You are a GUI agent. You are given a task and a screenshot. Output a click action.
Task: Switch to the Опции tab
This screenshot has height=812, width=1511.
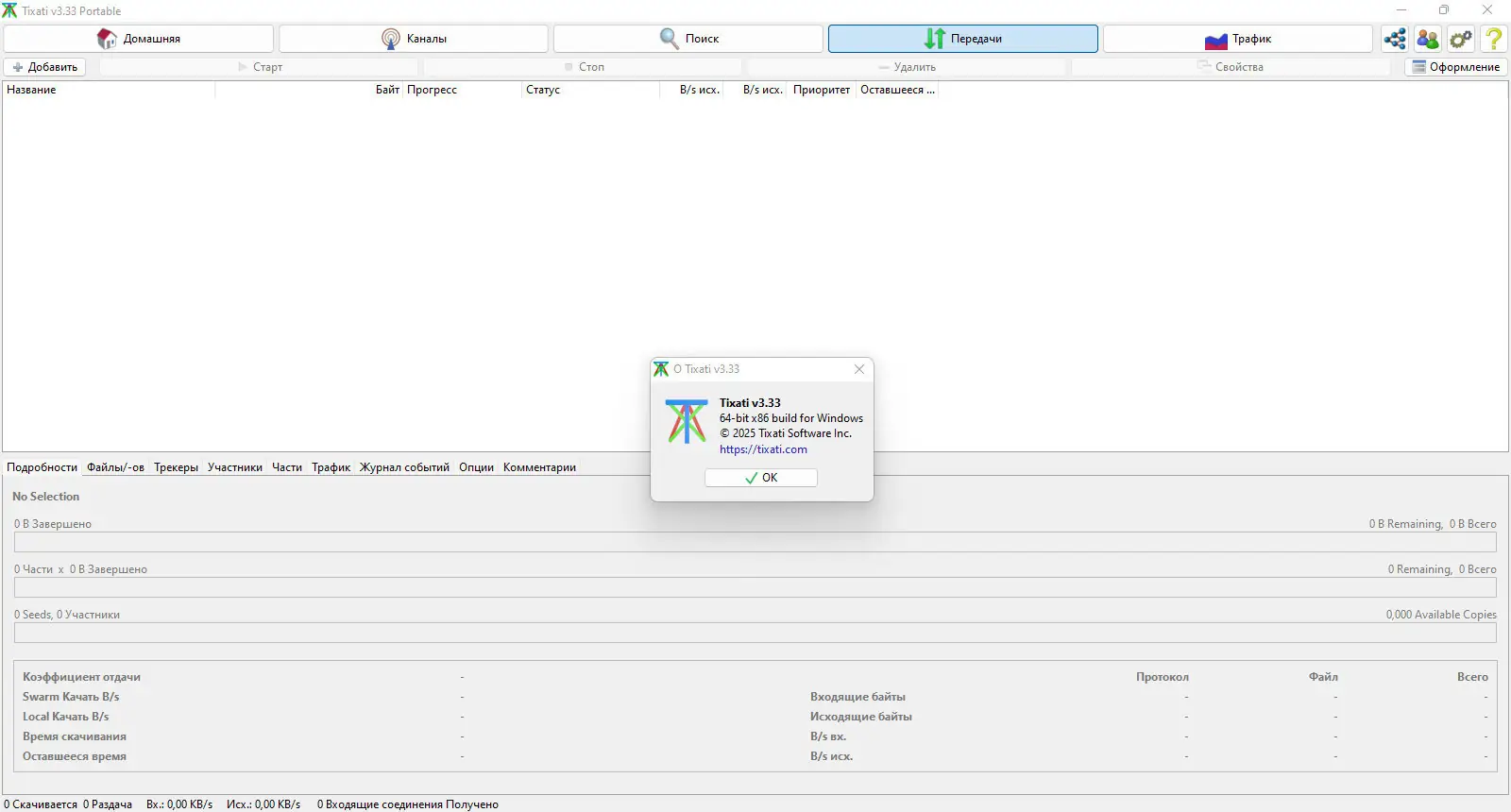477,467
